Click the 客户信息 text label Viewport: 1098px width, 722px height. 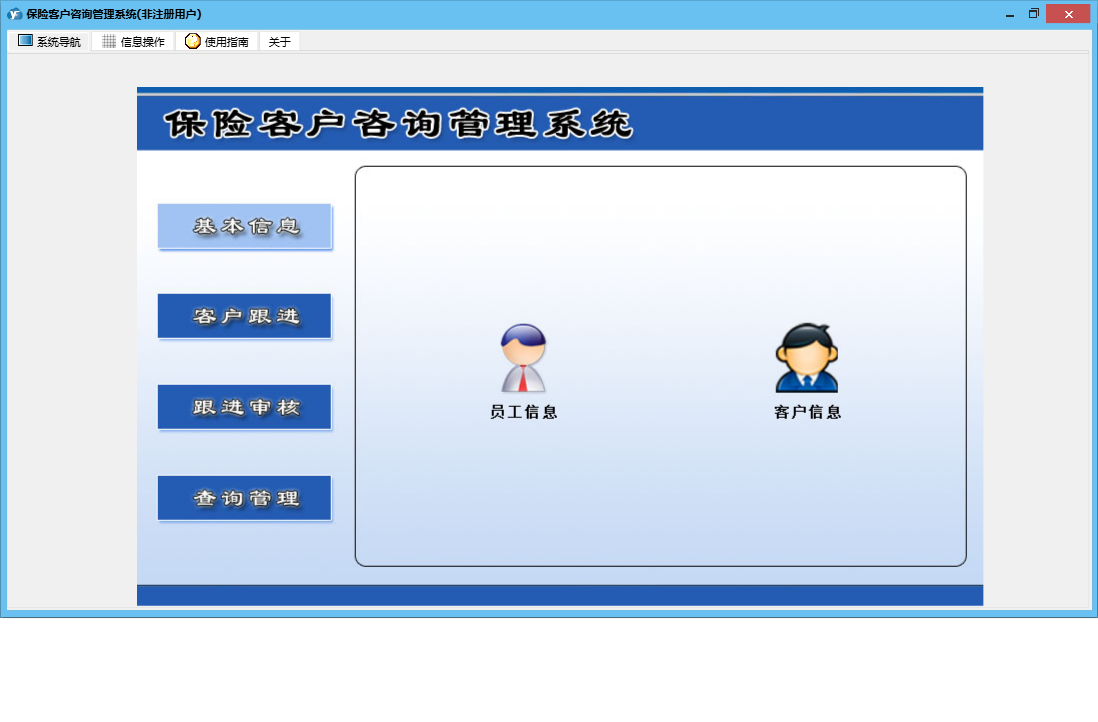coord(807,412)
